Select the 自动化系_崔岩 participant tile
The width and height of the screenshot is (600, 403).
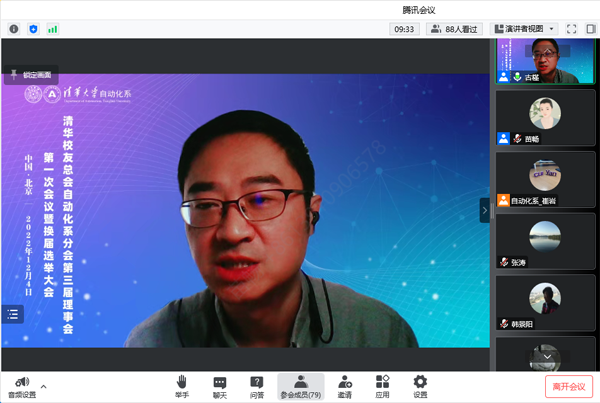click(545, 180)
